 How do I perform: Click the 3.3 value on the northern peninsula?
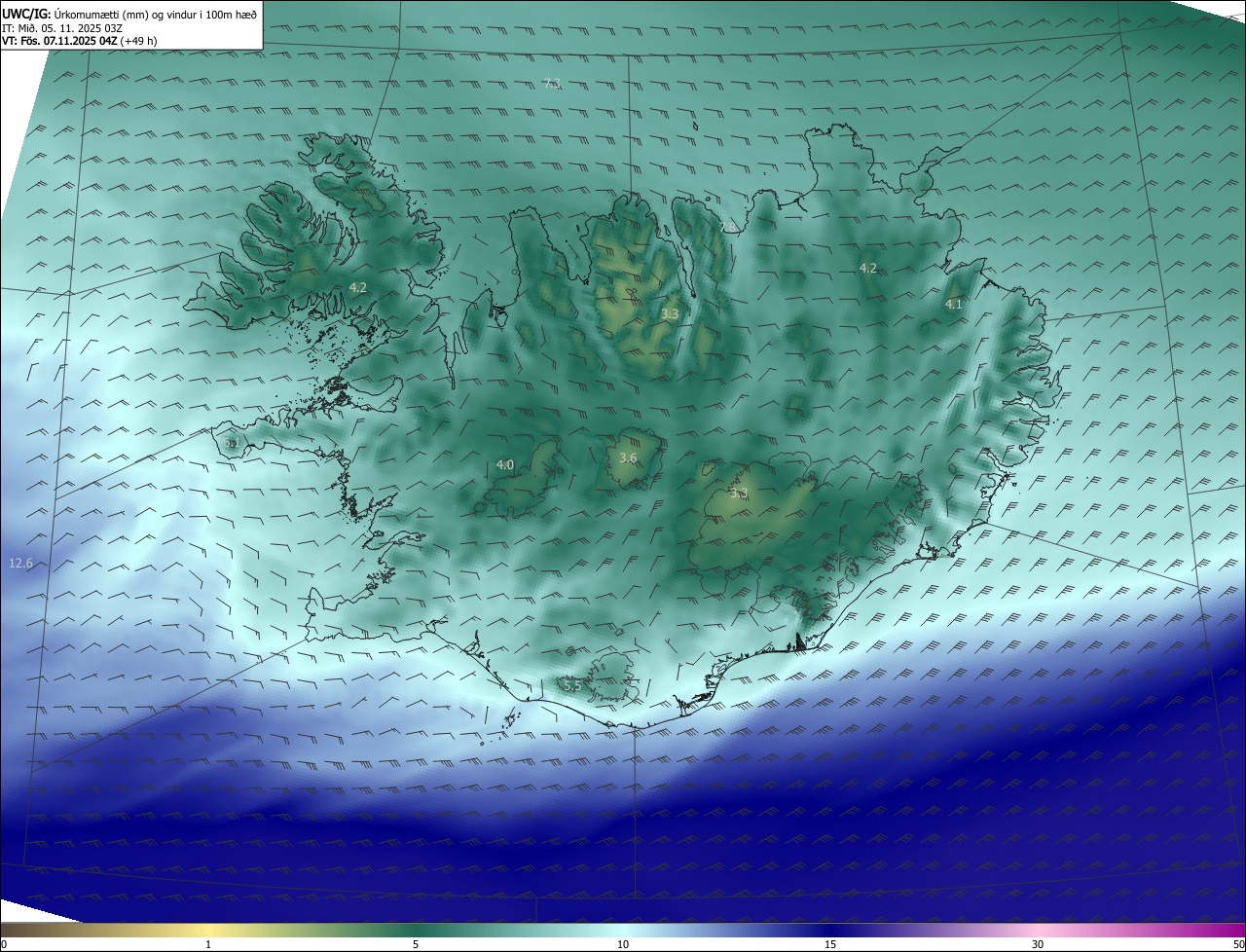(x=670, y=313)
